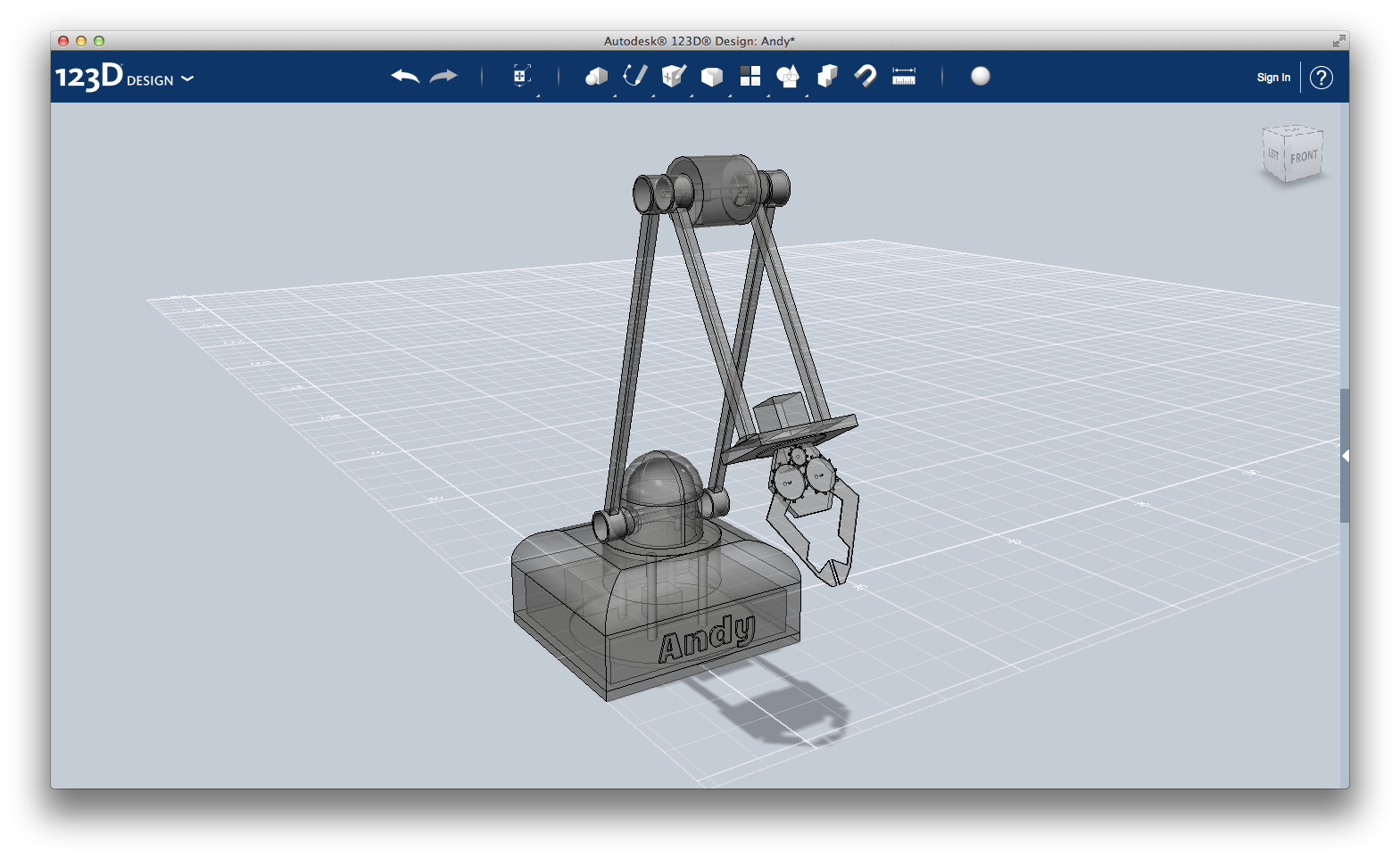Redo with the forward arrow icon
The width and height of the screenshot is (1400, 859).
[x=443, y=77]
